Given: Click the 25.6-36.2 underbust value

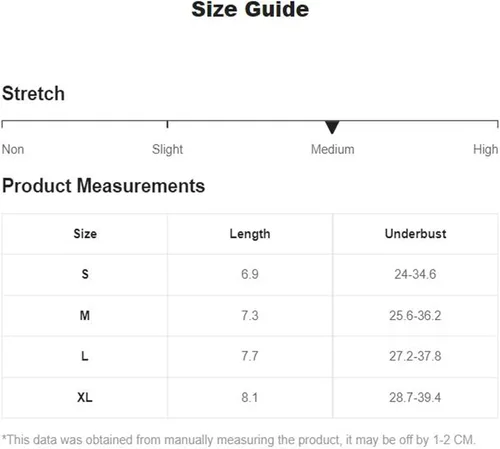Looking at the screenshot, I should pyautogui.click(x=415, y=315).
